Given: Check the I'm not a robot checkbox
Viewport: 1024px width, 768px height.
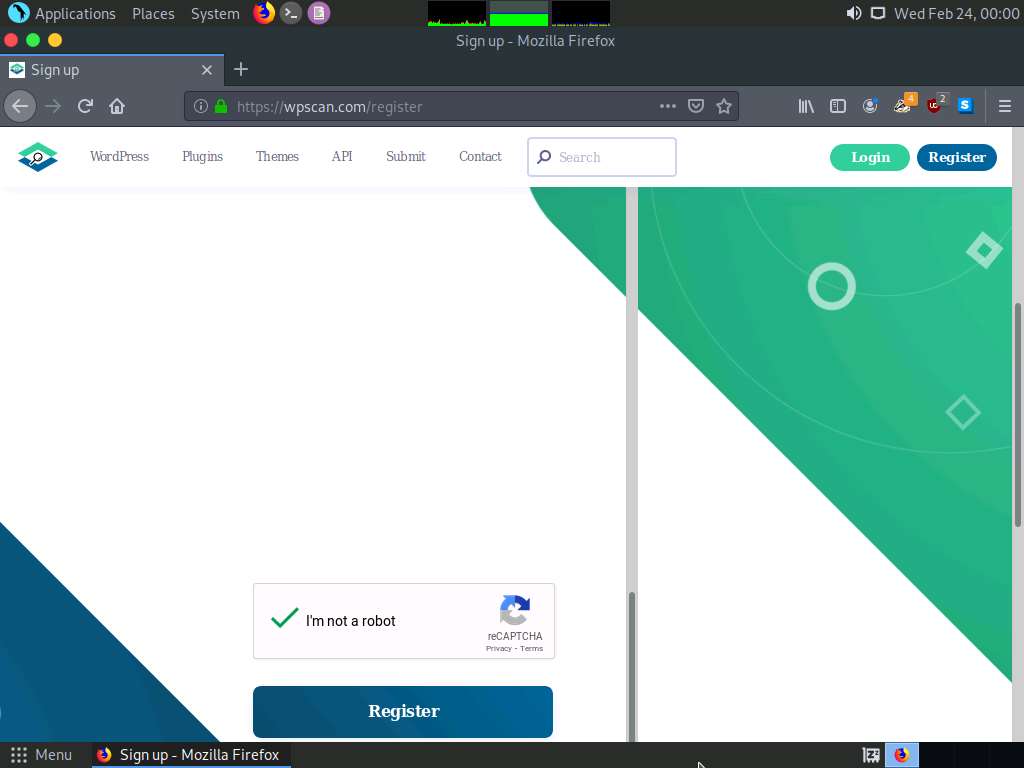Looking at the screenshot, I should pos(284,620).
